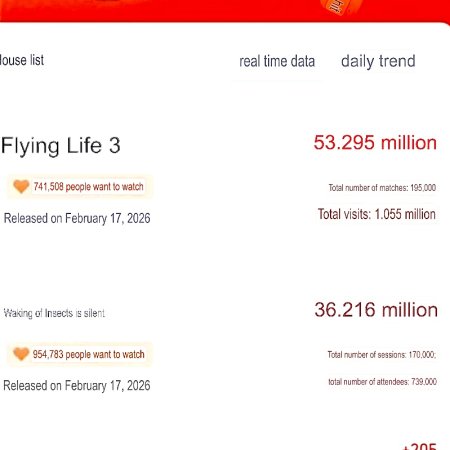Image resolution: width=450 pixels, height=450 pixels.
Task: Click the heart icon next to 741,508
Action: click(x=21, y=186)
